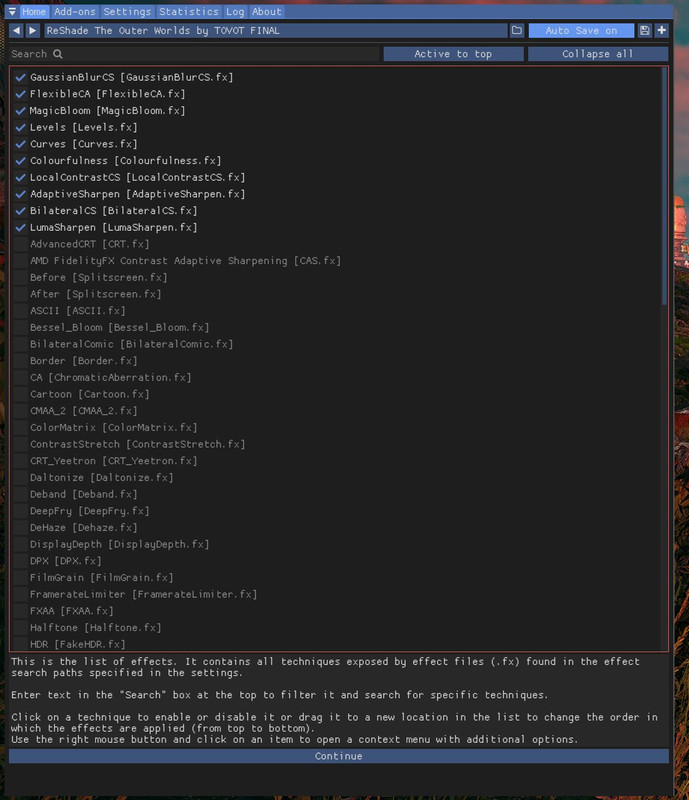Select the FramerateLimiter technique row

click(x=143, y=594)
